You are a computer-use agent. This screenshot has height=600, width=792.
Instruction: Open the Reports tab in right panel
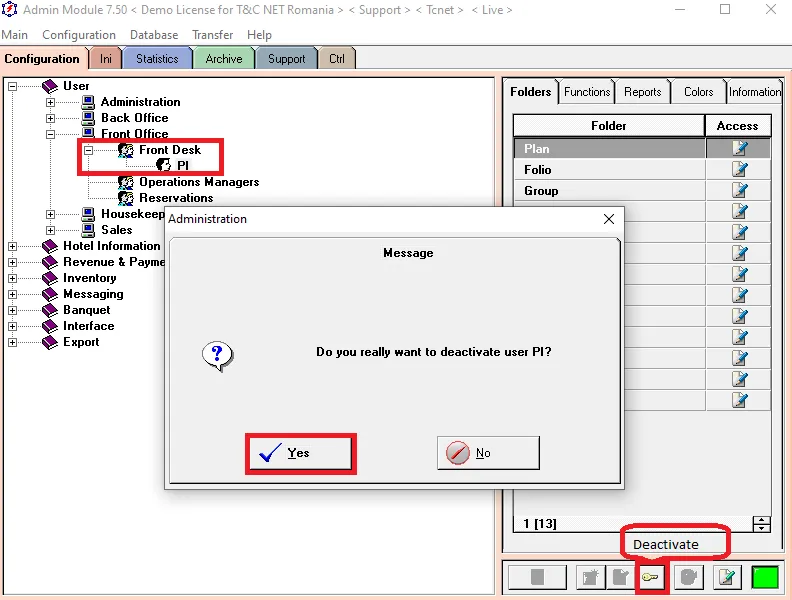(x=642, y=92)
